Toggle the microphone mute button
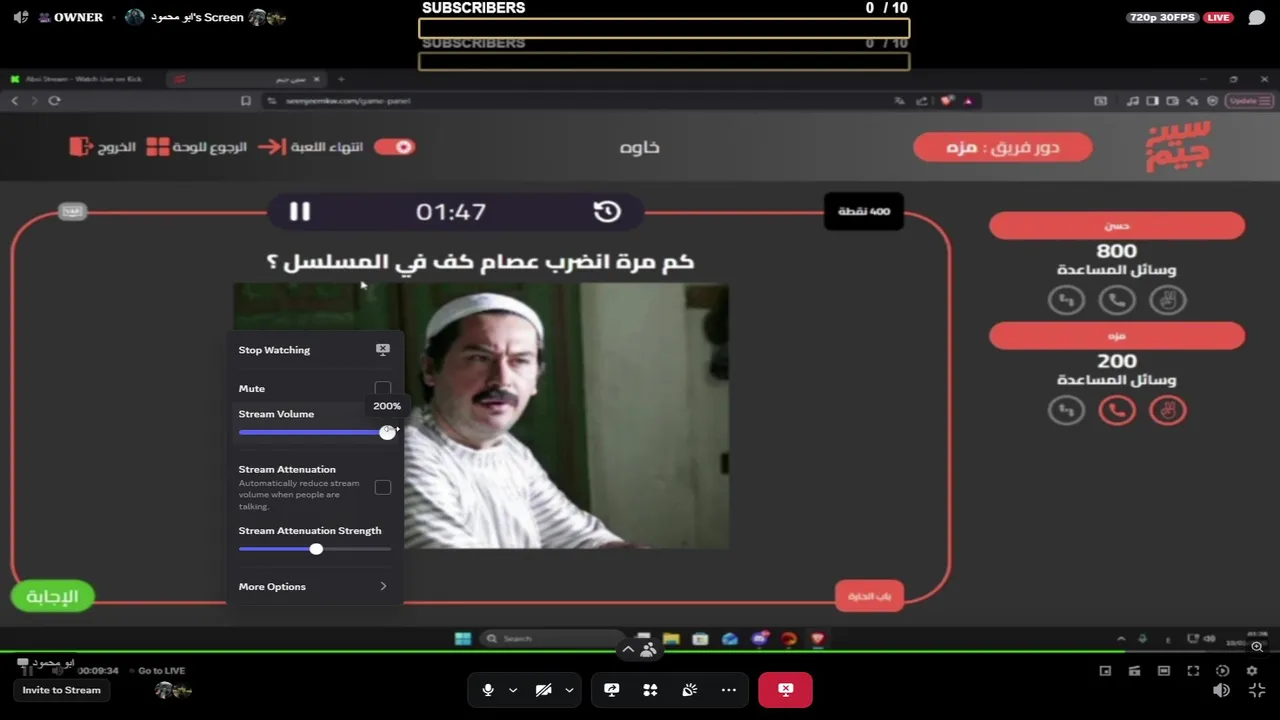The image size is (1280, 720). pyautogui.click(x=488, y=690)
